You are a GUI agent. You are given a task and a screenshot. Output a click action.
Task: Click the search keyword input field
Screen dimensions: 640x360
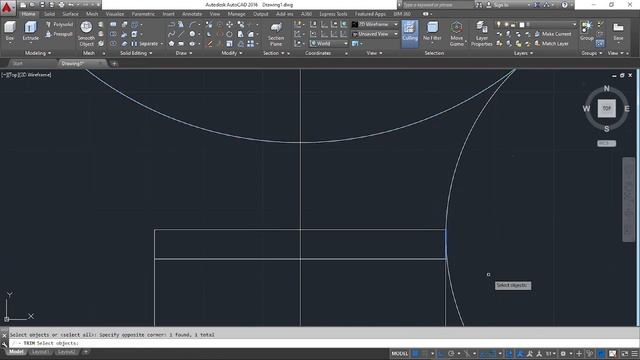[x=438, y=5]
